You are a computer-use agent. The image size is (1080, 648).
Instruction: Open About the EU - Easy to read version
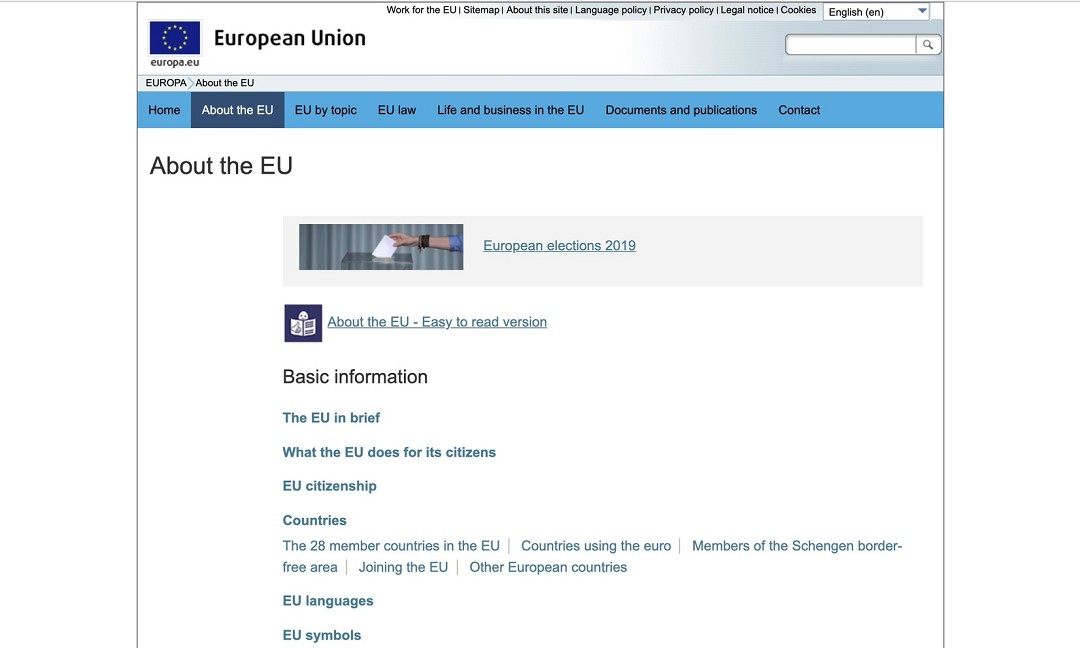coord(437,322)
